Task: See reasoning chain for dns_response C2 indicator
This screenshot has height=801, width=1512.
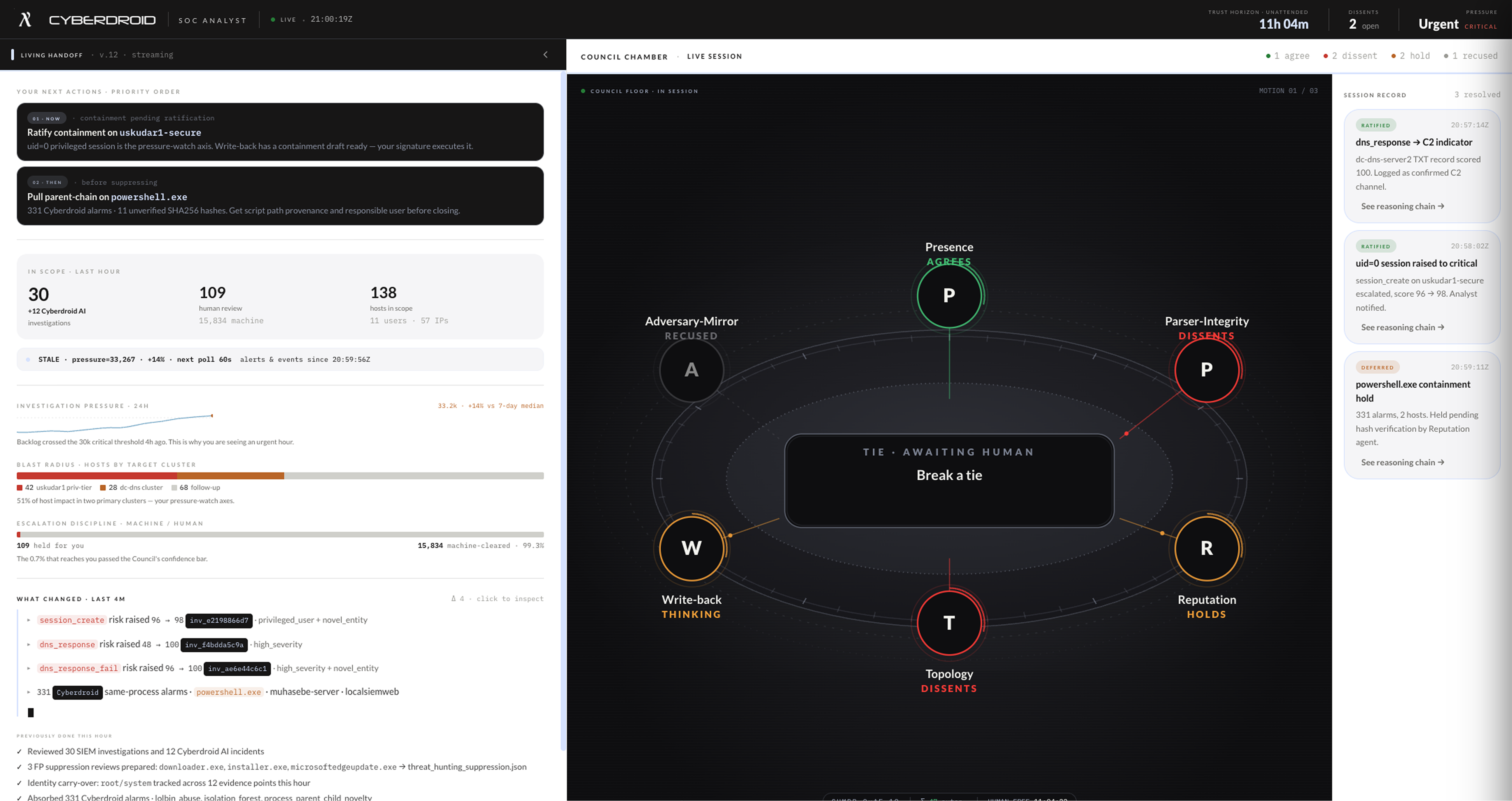Action: click(x=1402, y=206)
